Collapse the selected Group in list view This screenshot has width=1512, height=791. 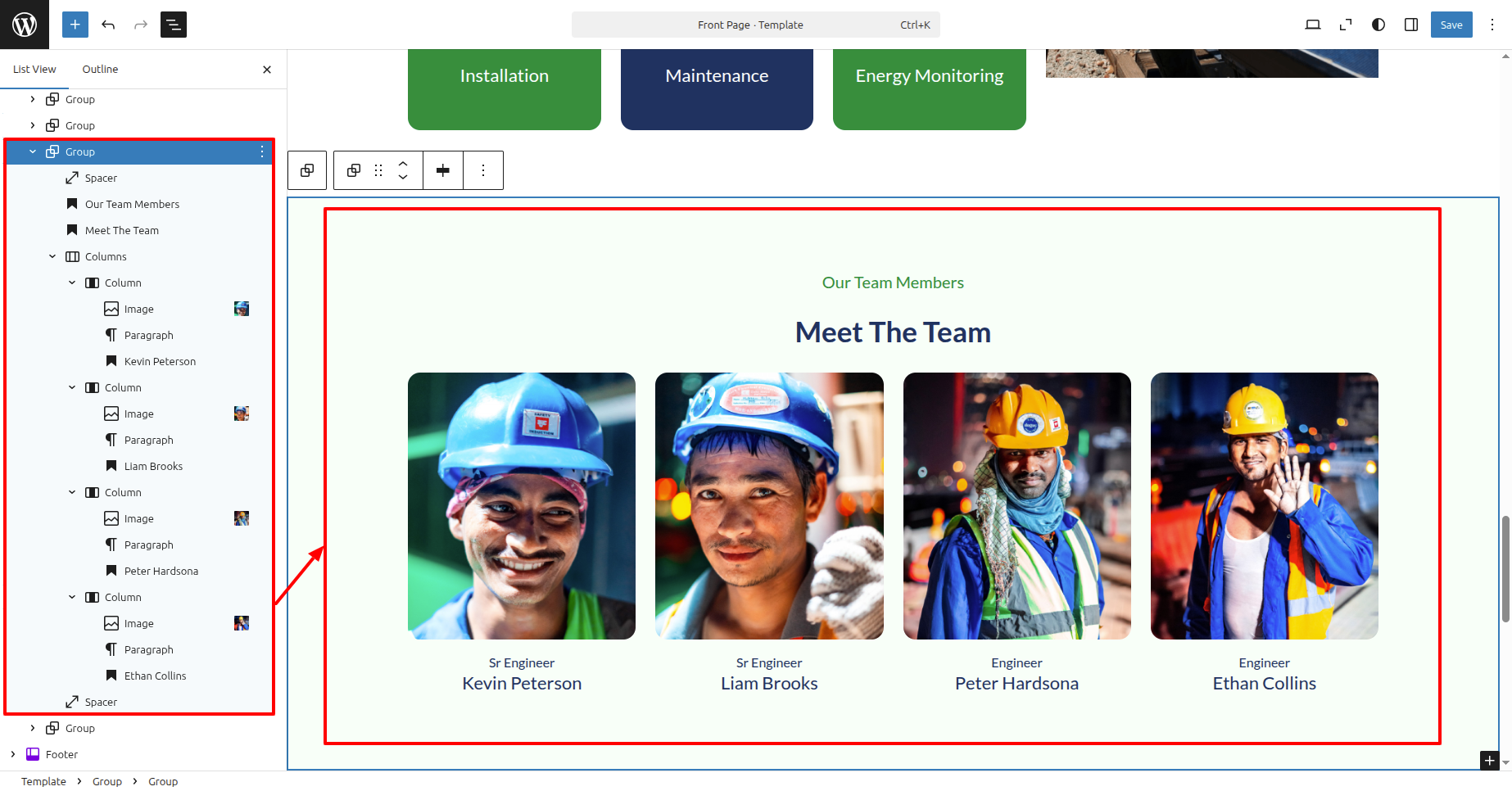tap(33, 151)
